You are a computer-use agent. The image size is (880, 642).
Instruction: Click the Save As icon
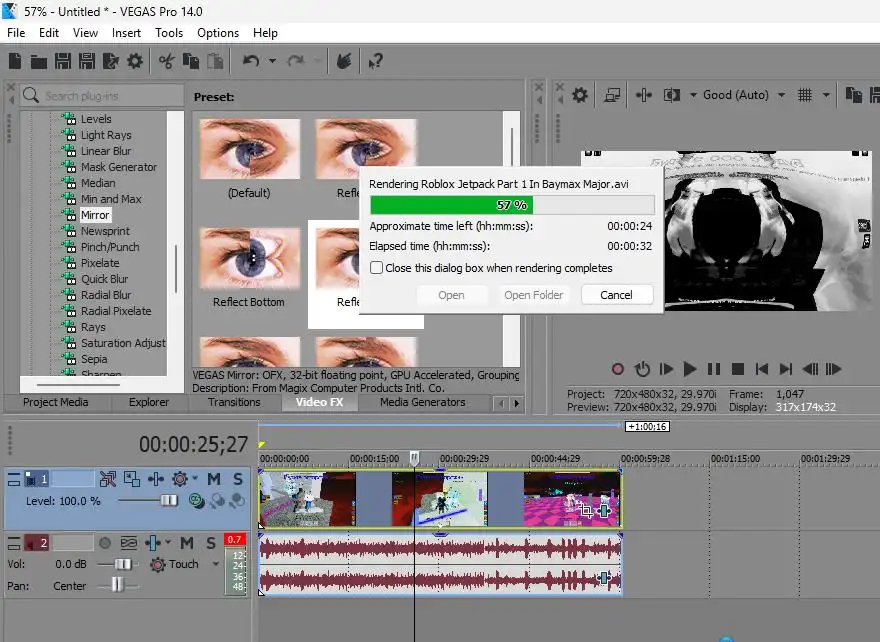pos(86,61)
